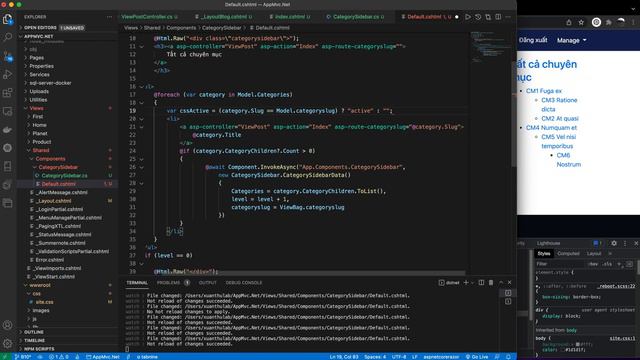
Task: Open the new-terminal launch profile dropdown arrow
Action: tap(473, 282)
